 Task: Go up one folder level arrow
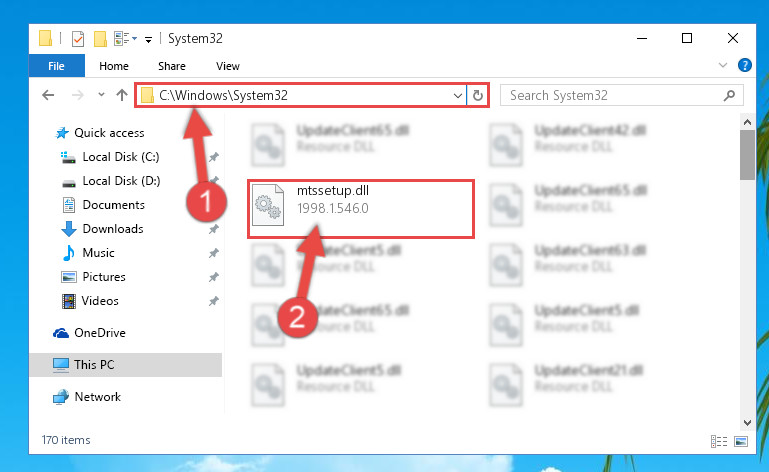pos(122,95)
